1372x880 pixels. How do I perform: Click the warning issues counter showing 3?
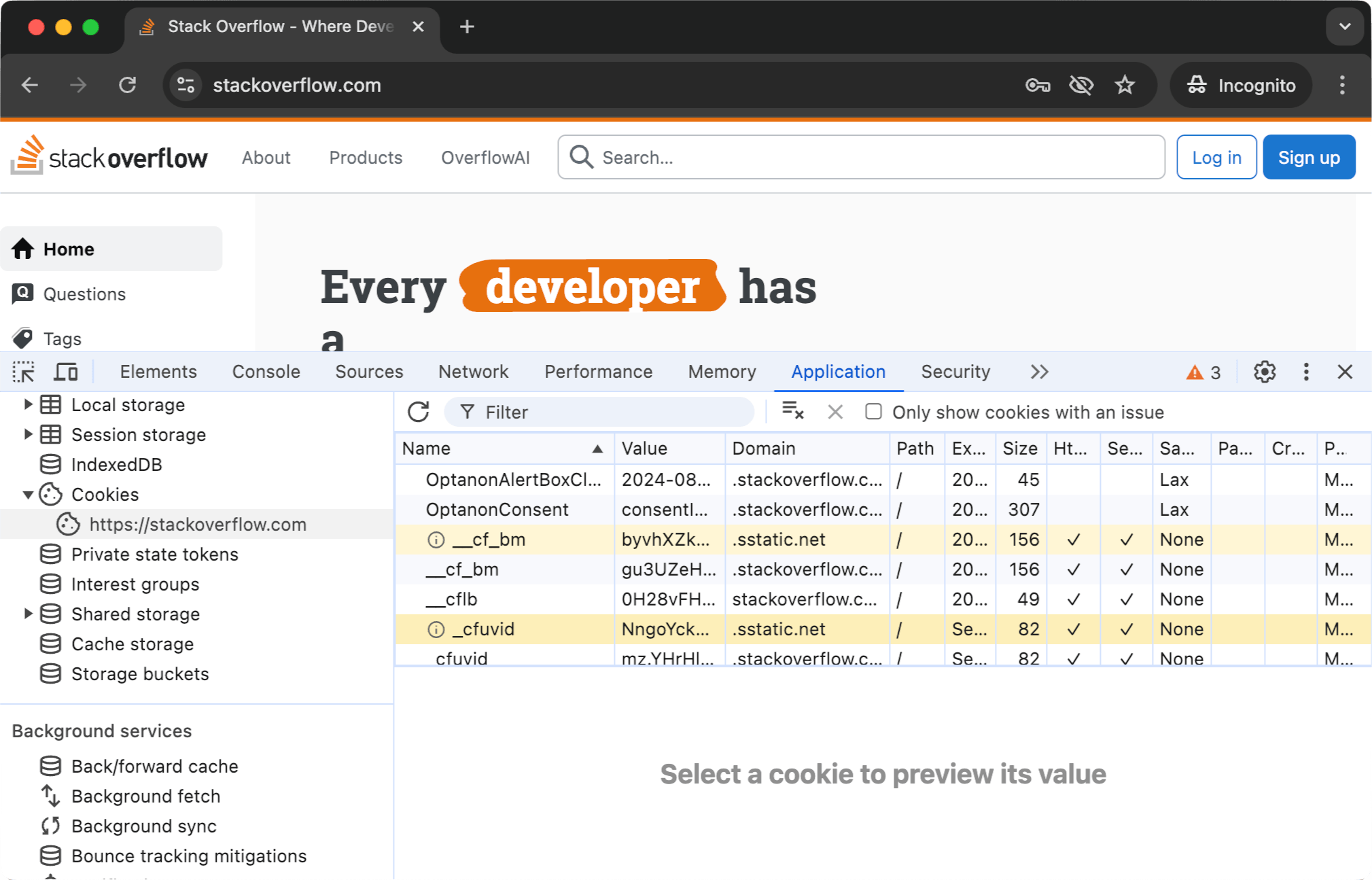click(x=1203, y=372)
